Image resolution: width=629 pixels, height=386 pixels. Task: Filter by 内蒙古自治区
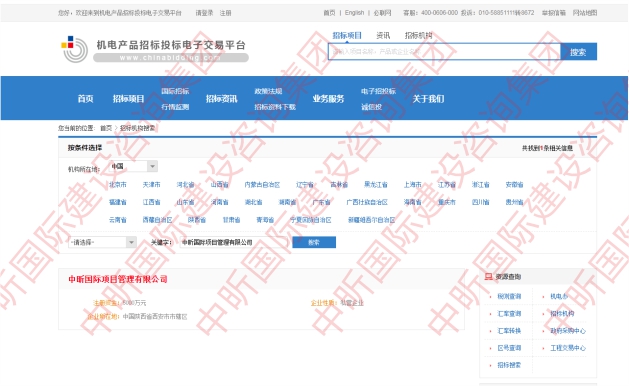[x=262, y=185]
